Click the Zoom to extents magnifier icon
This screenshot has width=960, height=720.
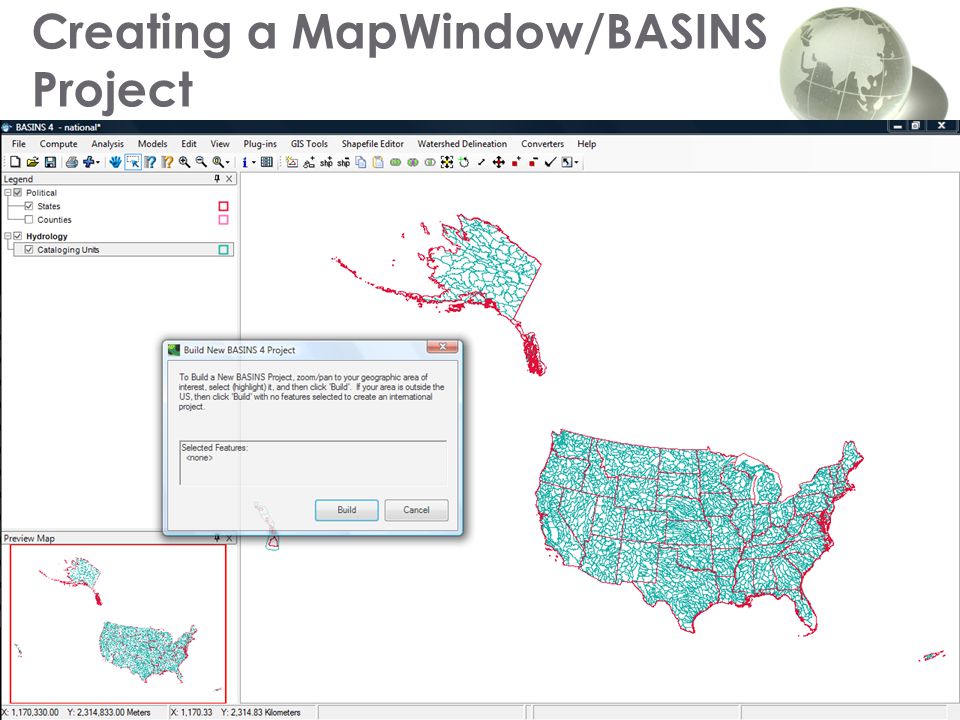click(x=218, y=162)
